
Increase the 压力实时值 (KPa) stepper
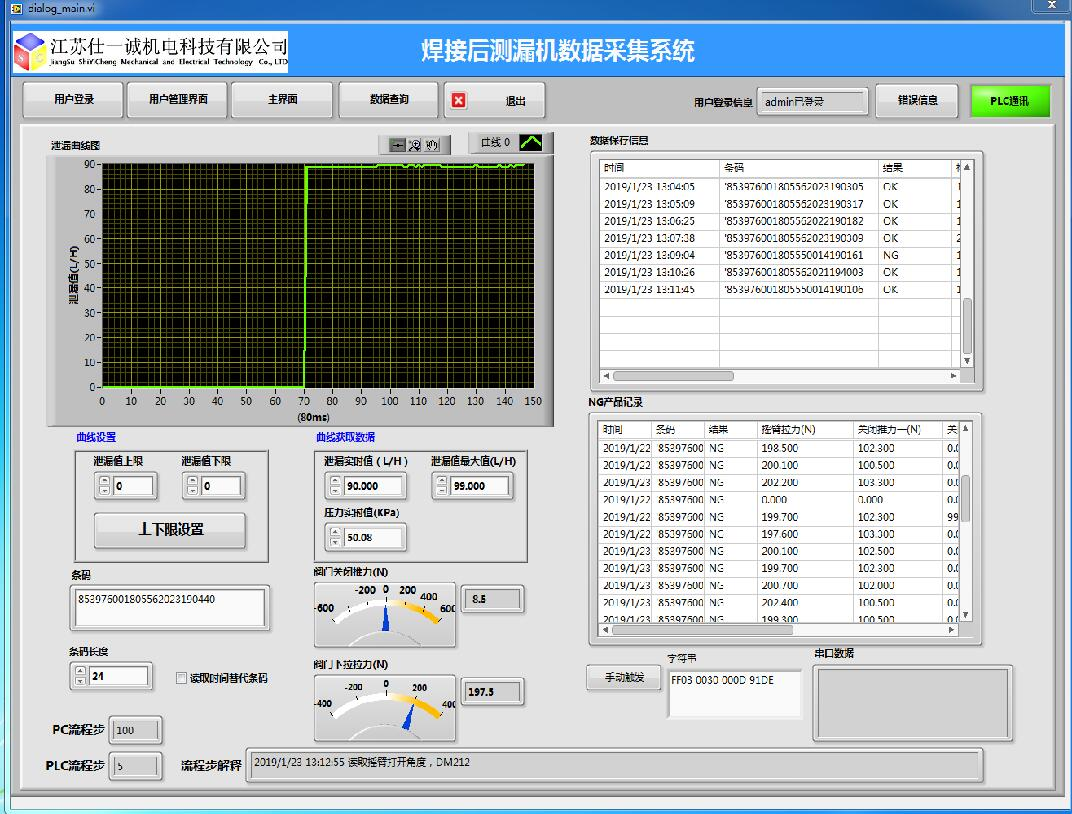335,532
